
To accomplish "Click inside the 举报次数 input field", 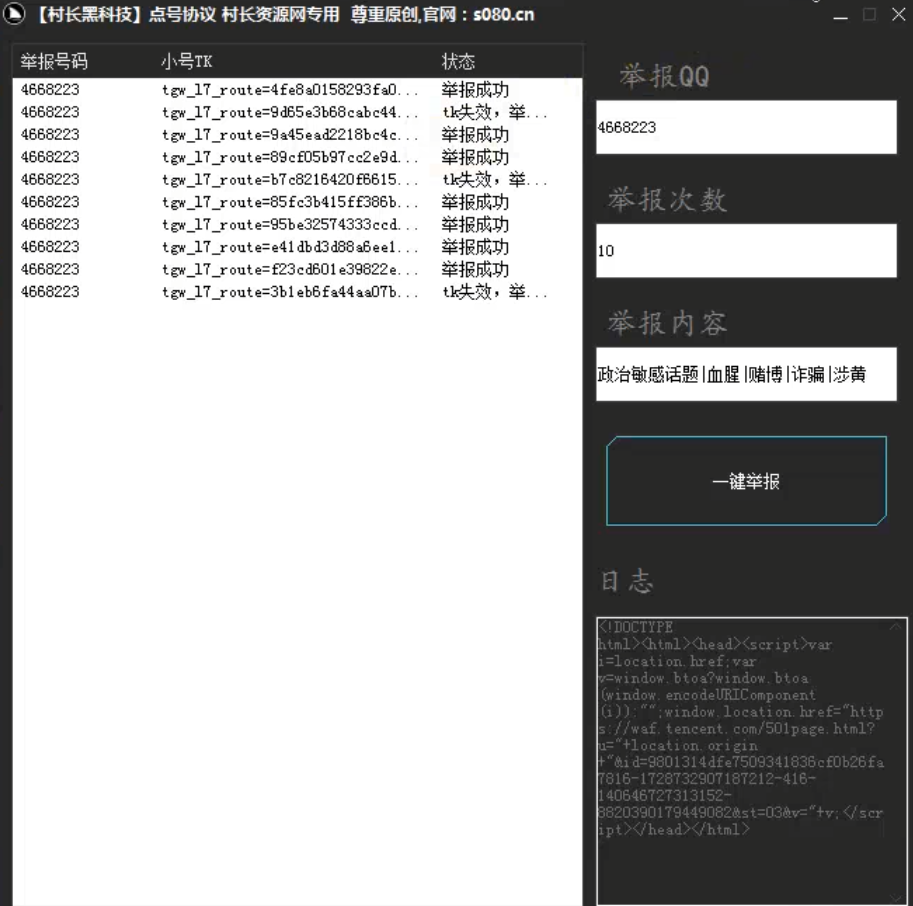I will 745,251.
